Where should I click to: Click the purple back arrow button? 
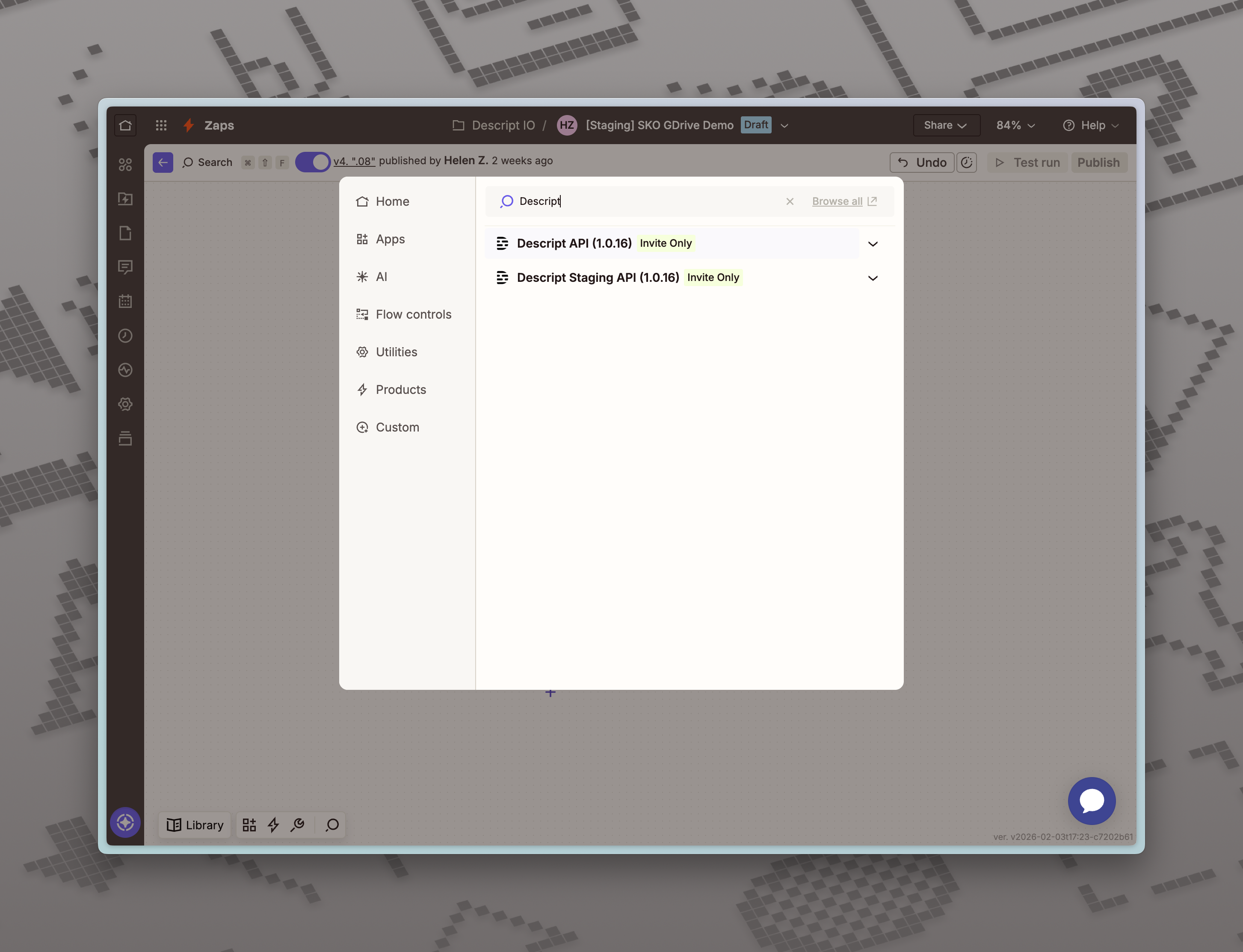[x=163, y=163]
